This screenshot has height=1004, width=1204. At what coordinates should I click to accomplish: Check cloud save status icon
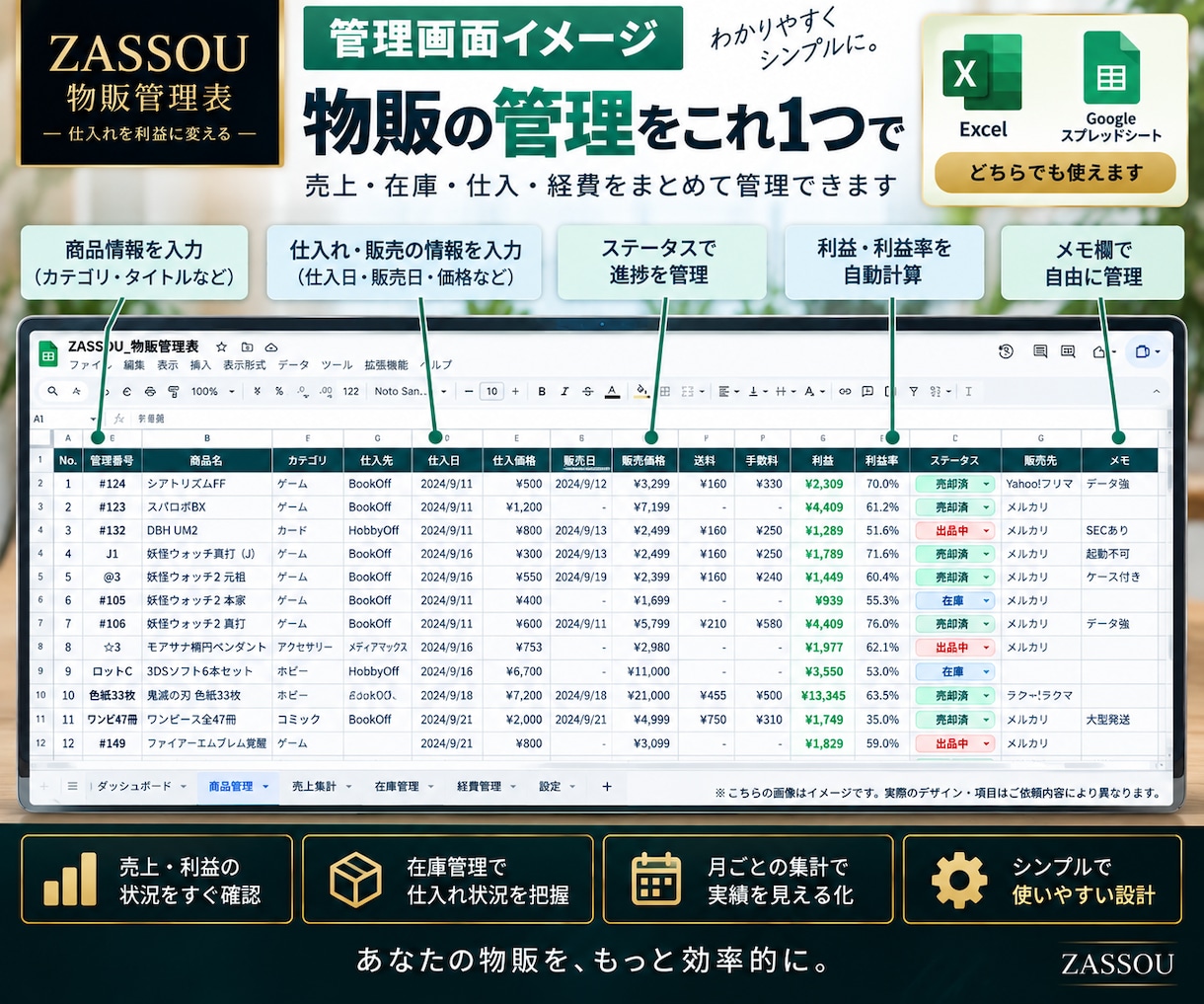[270, 347]
